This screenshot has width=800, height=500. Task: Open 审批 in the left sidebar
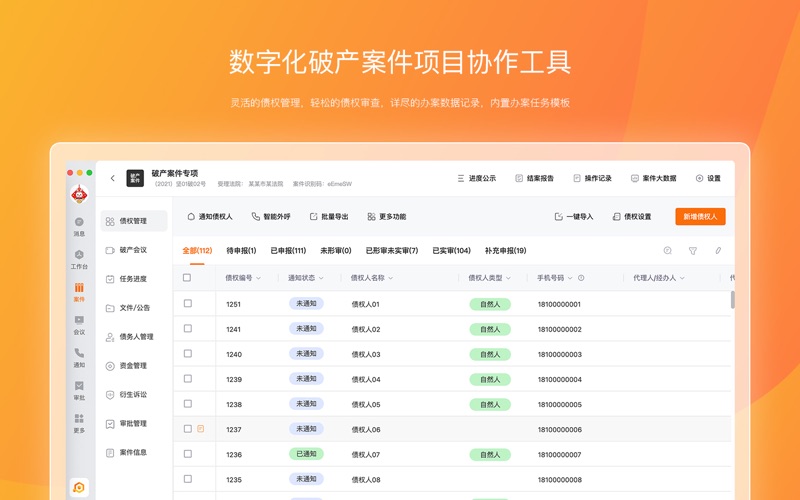coord(79,389)
